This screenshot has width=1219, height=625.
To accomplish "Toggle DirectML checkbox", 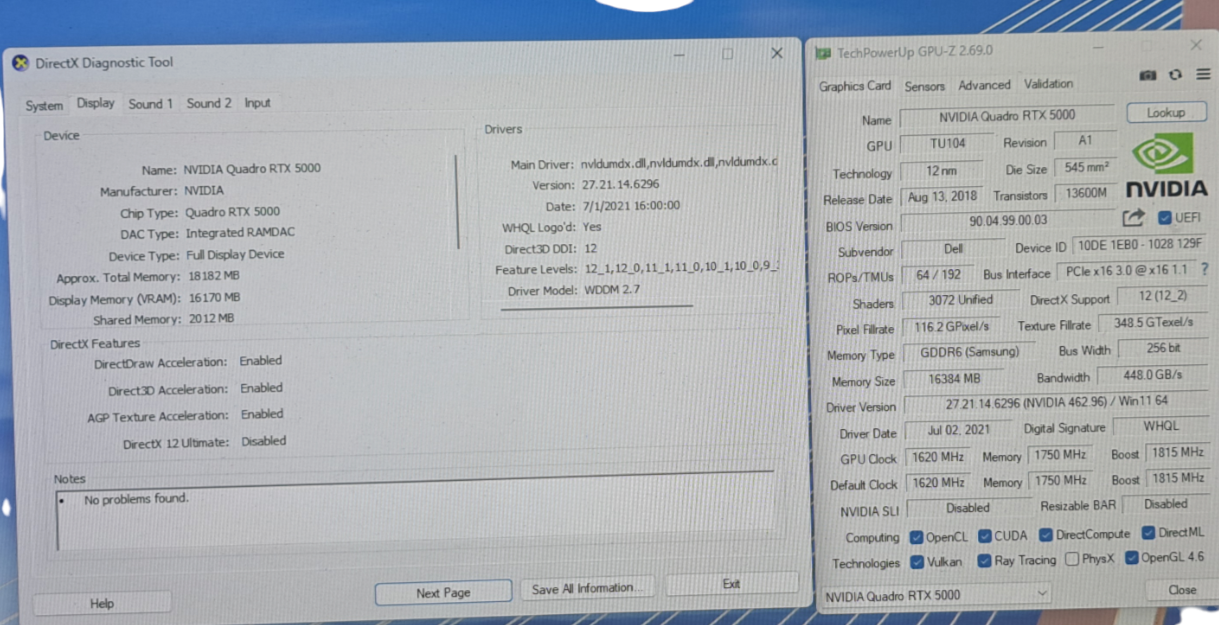I will point(1149,533).
